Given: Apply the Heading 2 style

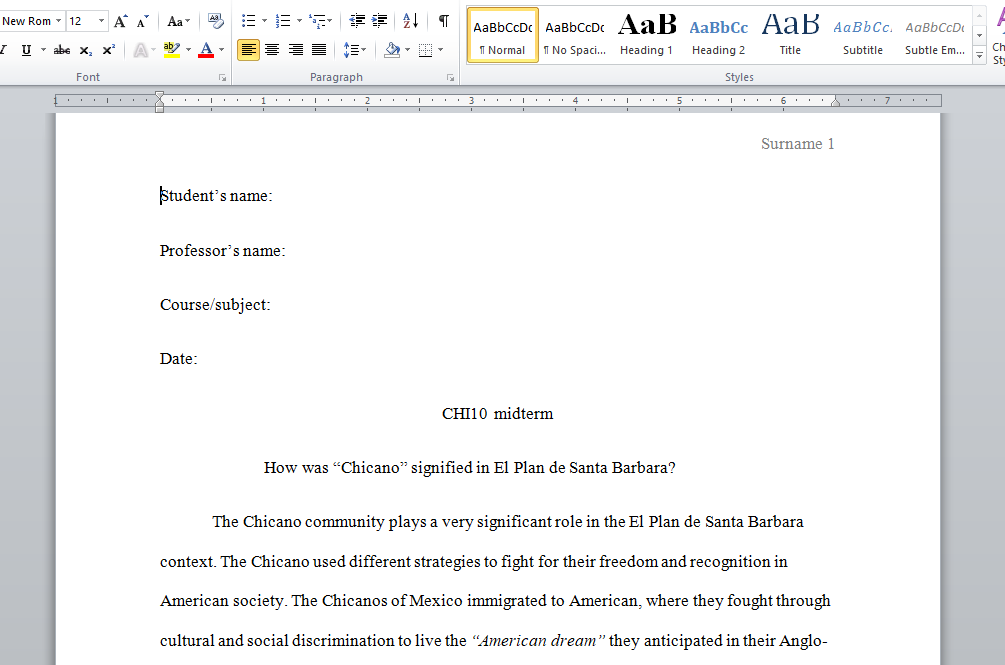Looking at the screenshot, I should (x=718, y=36).
